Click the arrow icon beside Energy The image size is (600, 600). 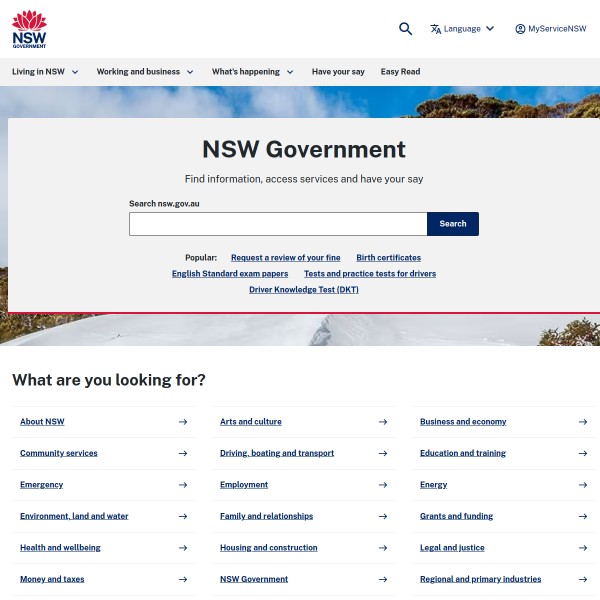click(582, 485)
